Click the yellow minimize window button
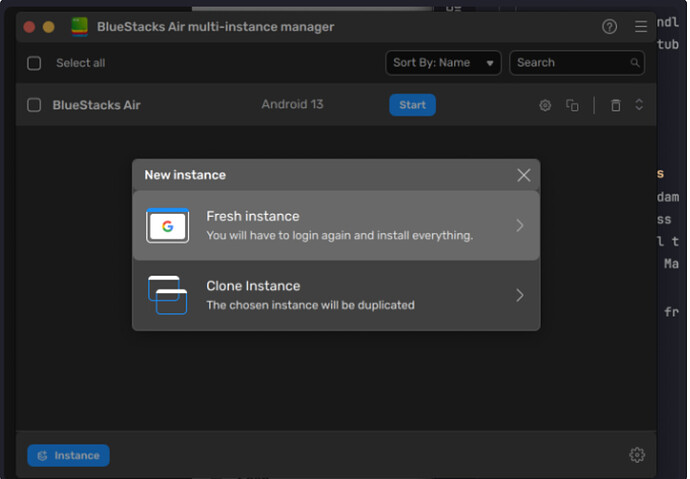 click(49, 27)
